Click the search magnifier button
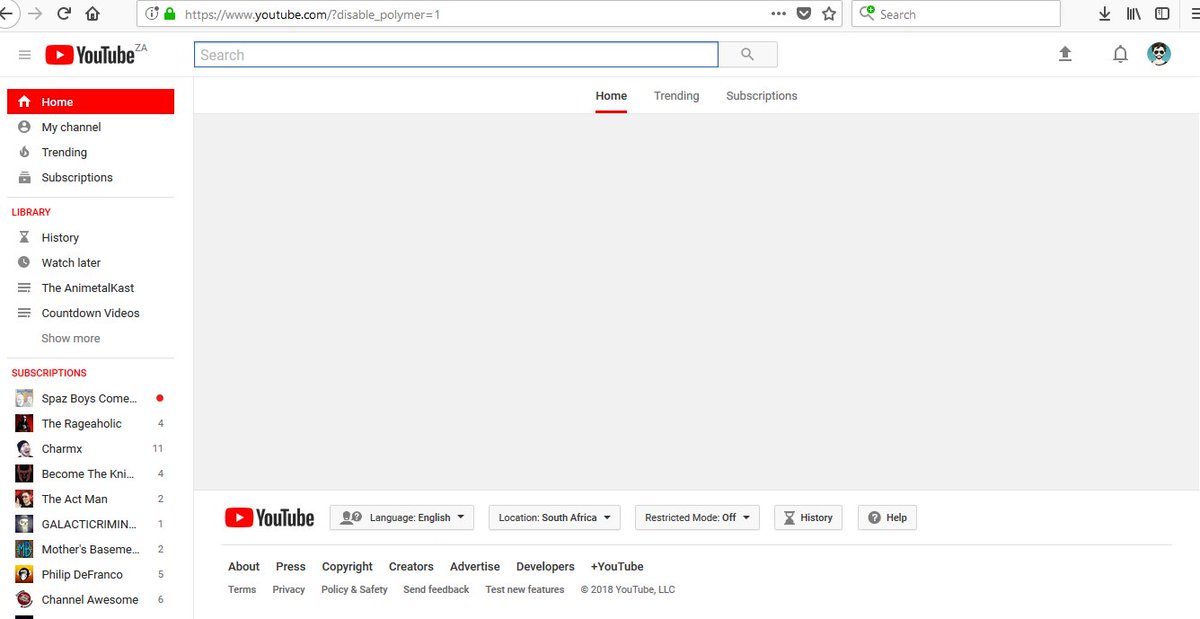The image size is (1200, 619). click(747, 55)
